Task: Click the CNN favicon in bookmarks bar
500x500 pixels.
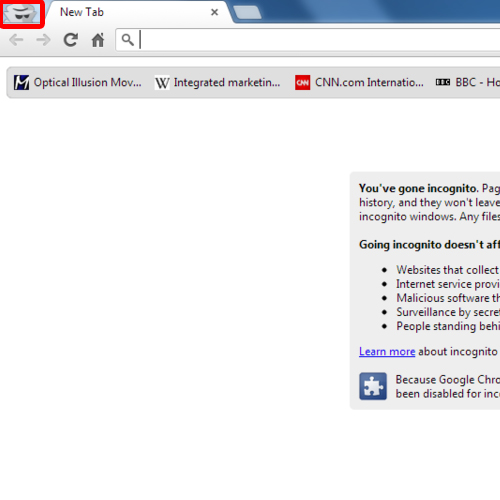Action: click(x=302, y=82)
